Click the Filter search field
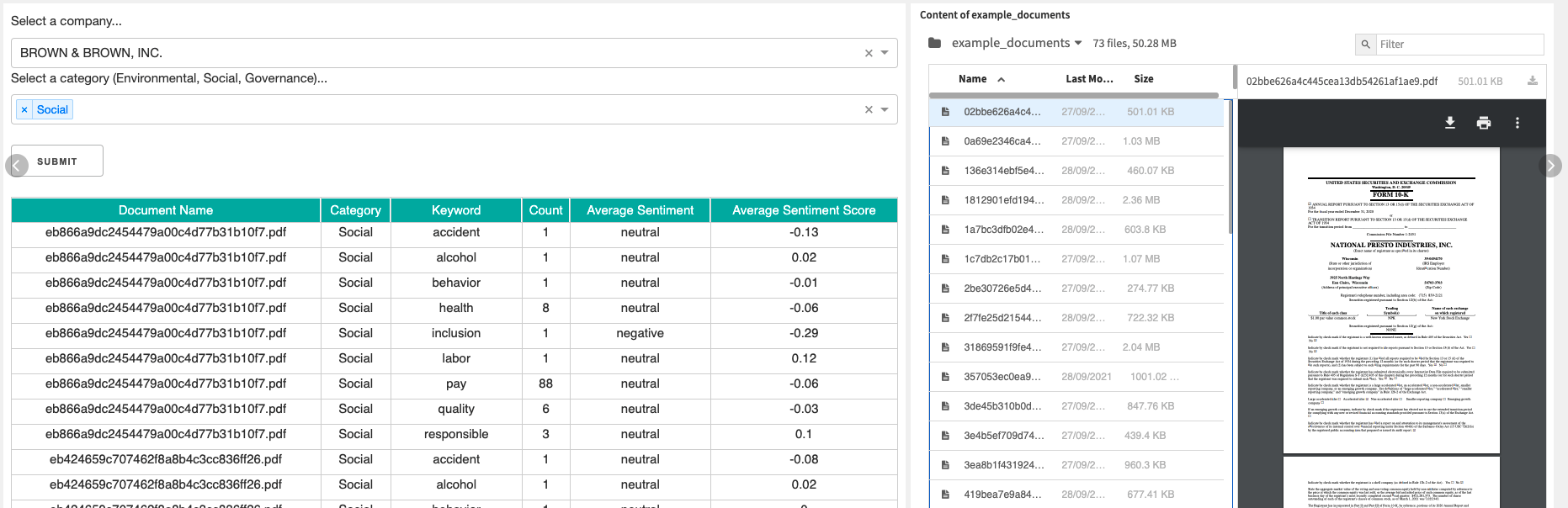Viewport: 1568px width, 508px height. tap(1460, 45)
